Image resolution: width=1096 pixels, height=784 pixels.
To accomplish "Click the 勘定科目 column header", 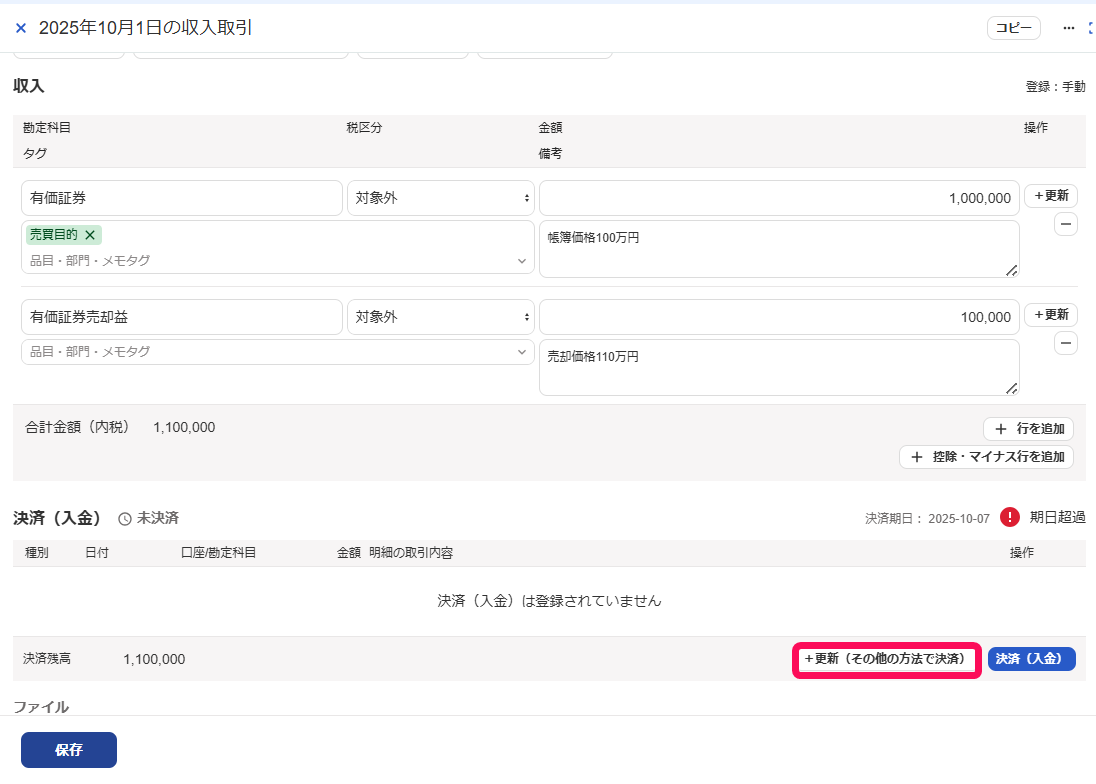I will [46, 128].
